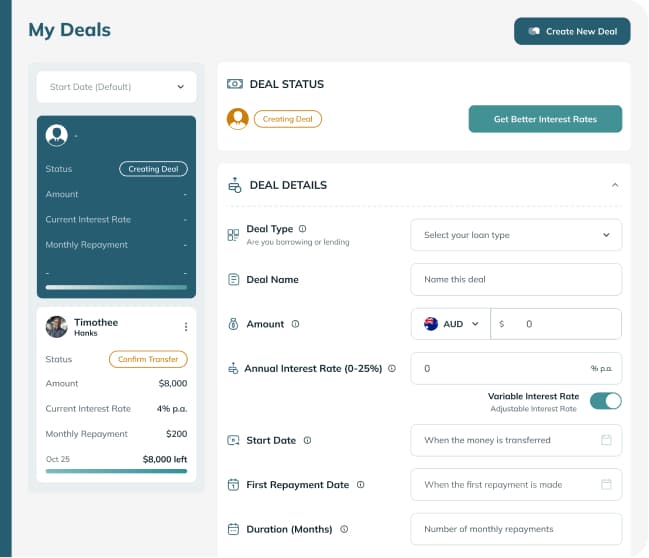The width and height of the screenshot is (649, 558).
Task: Click the Creating Deal badge on the dark card
Action: 153,169
